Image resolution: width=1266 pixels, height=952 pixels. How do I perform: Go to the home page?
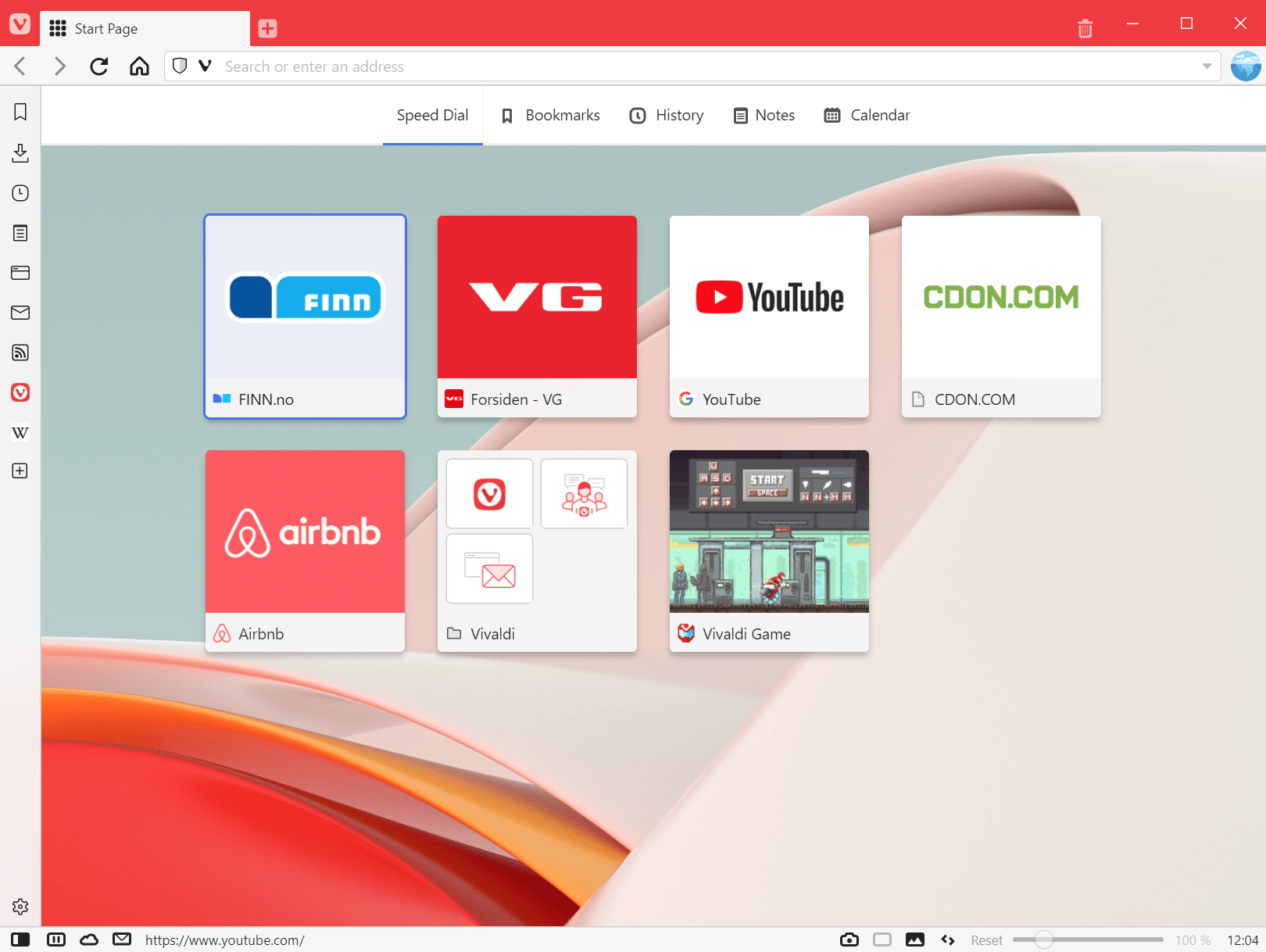click(x=139, y=66)
